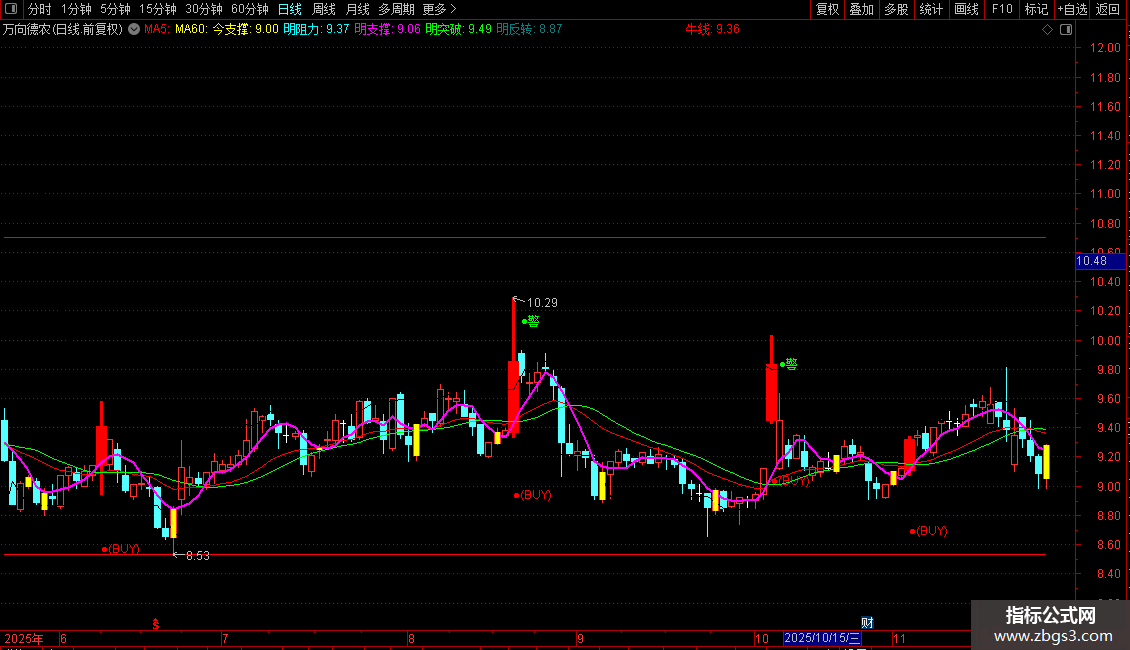1130x650 pixels.
Task: Switch to 1分钟 period
Action: click(76, 9)
